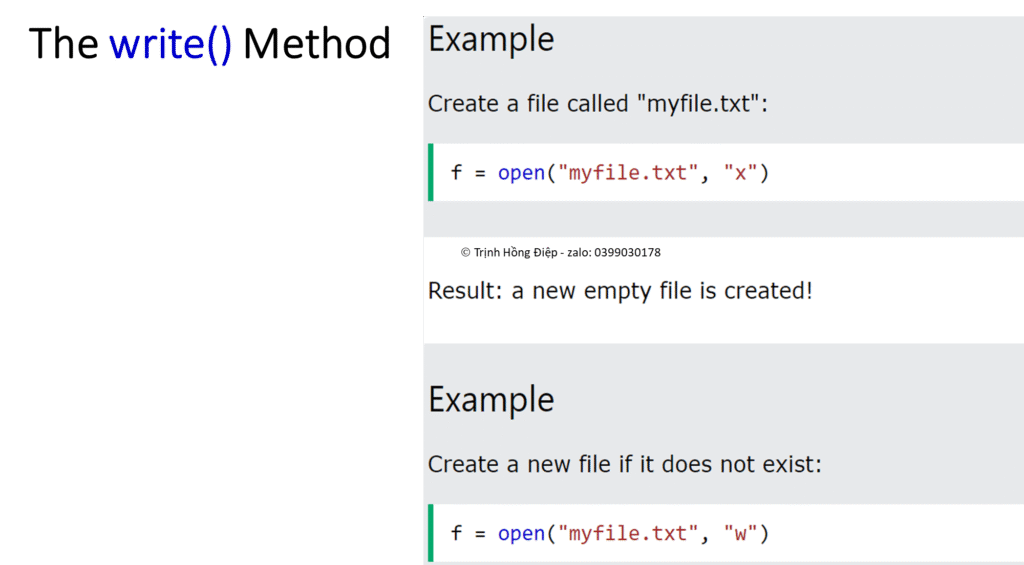Screen dimensions: 1024x565
Task: Click the variable "f" in the first code line
Action: (456, 173)
